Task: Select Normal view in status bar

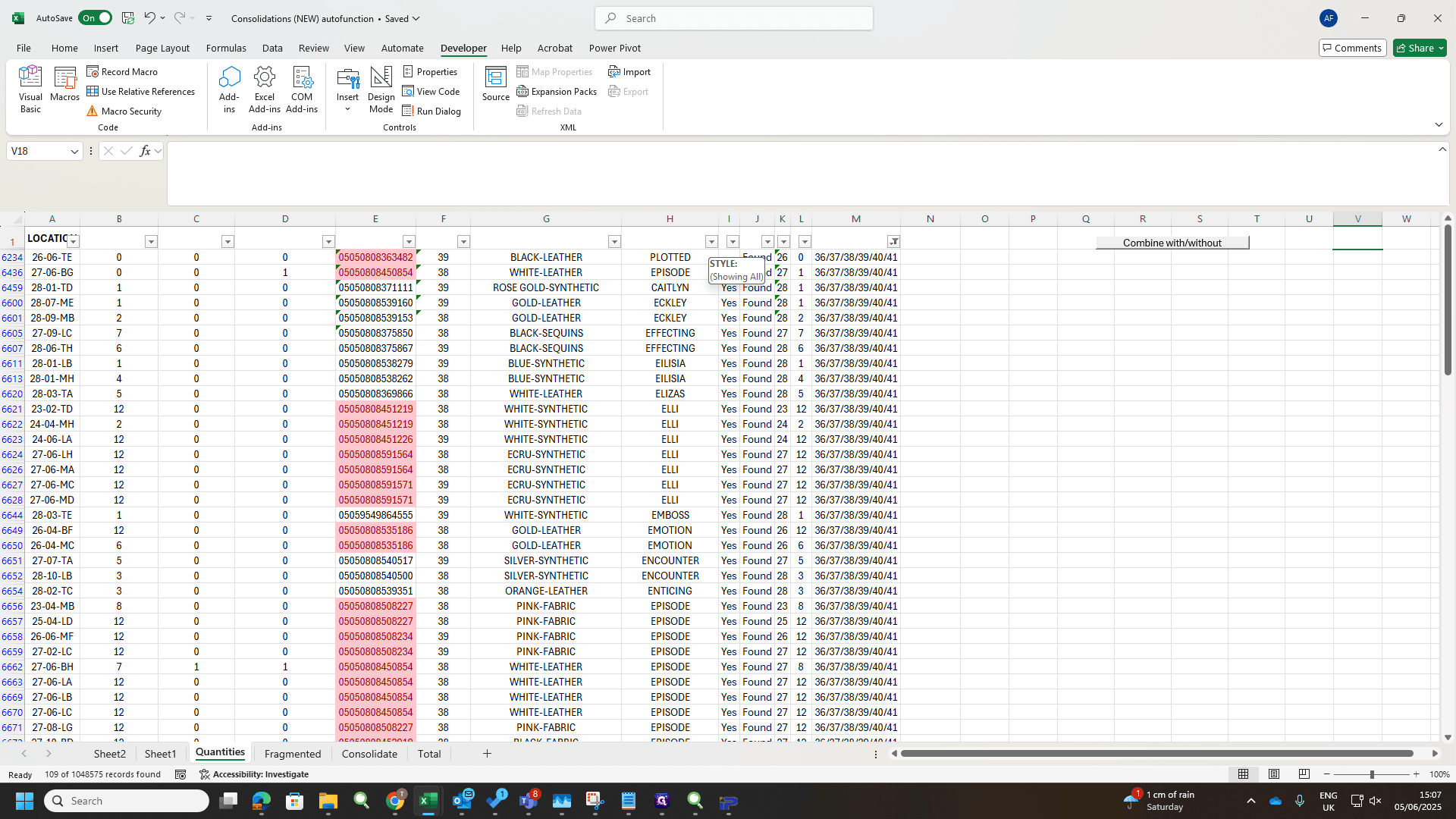Action: pos(1243,774)
